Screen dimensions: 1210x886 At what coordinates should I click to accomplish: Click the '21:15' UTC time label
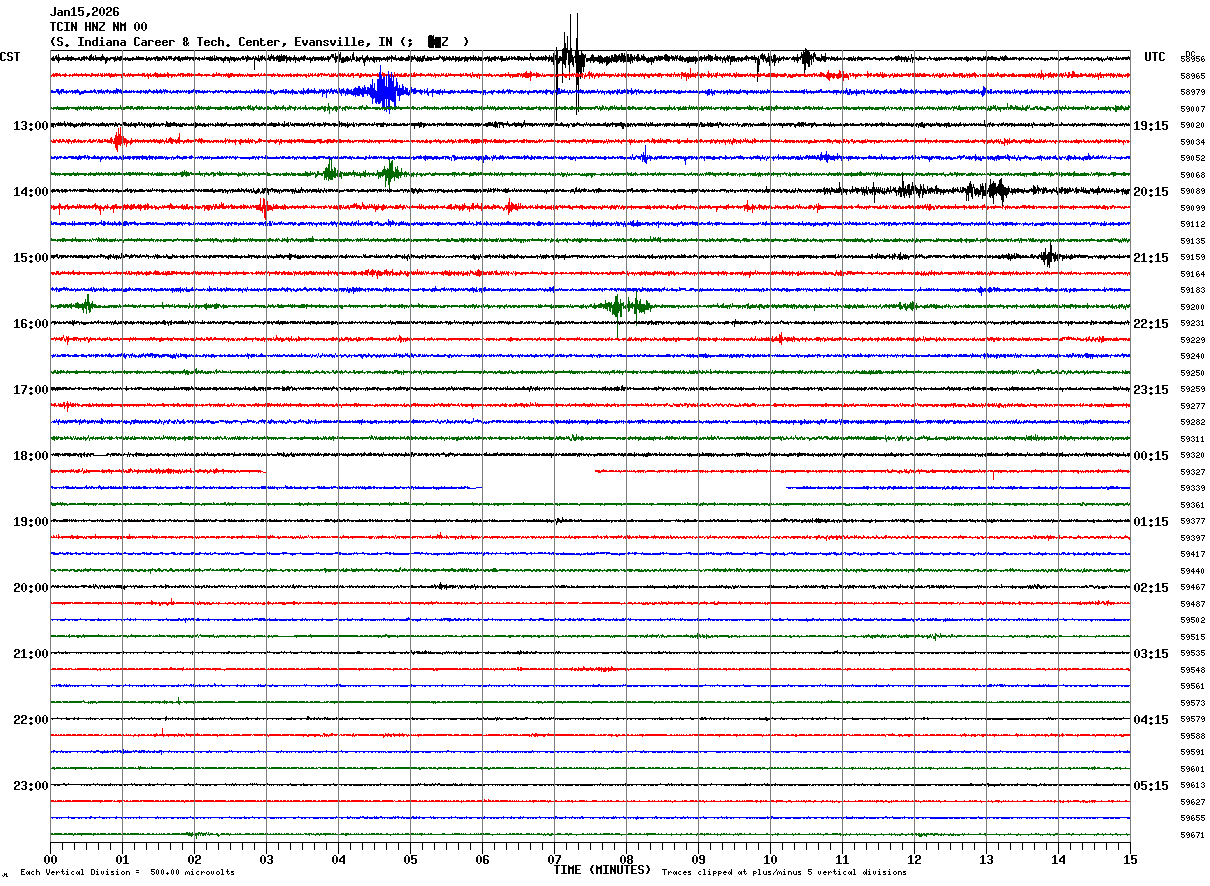coord(1151,258)
